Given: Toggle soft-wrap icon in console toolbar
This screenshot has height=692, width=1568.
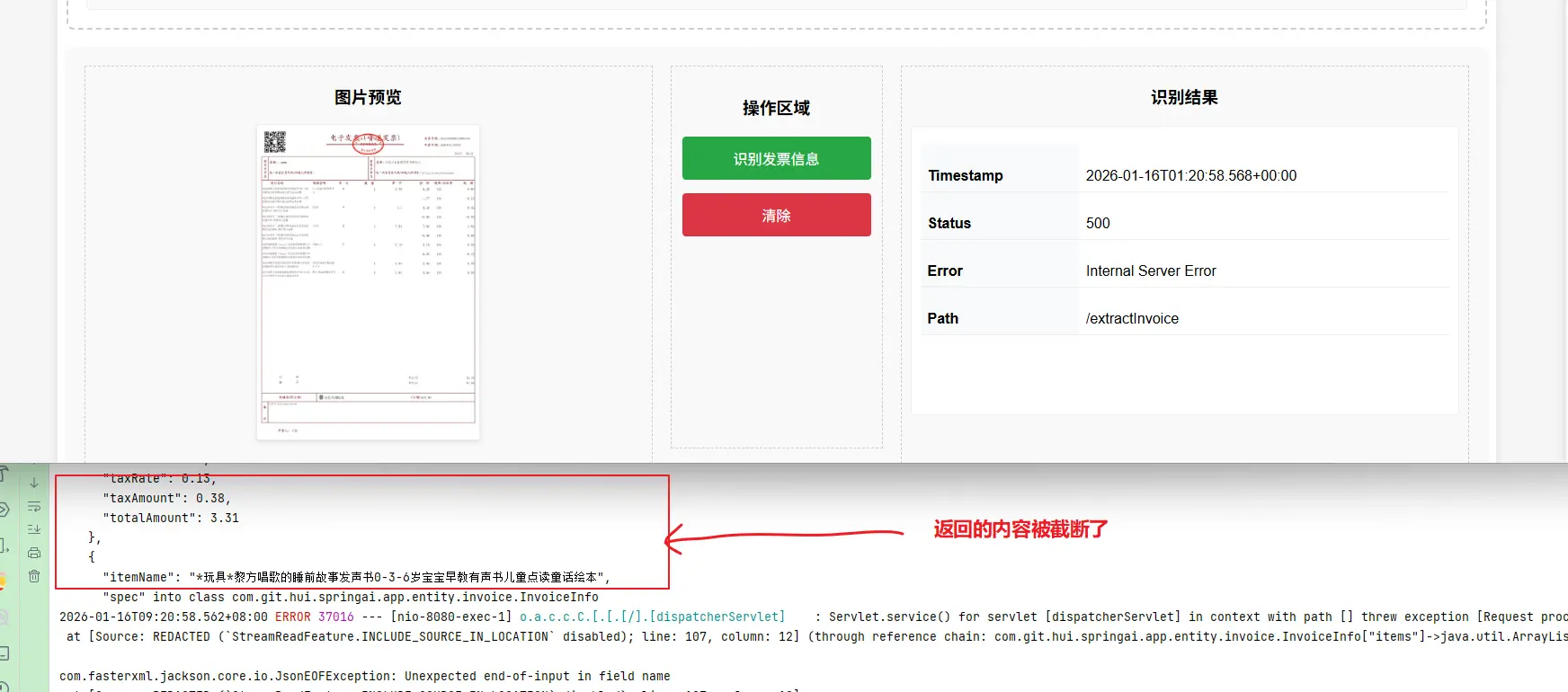Looking at the screenshot, I should (x=34, y=507).
